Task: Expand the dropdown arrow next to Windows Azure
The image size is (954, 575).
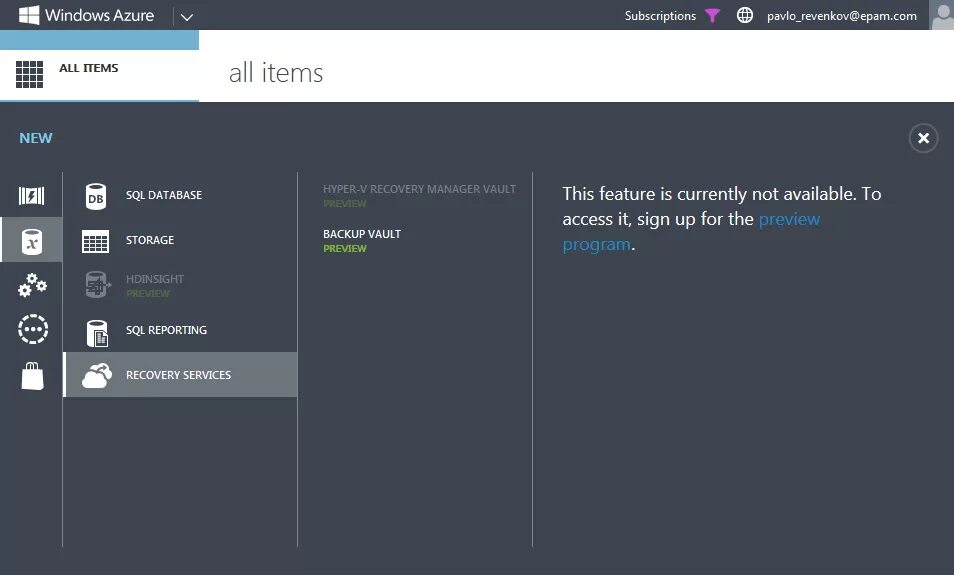Action: tap(187, 17)
